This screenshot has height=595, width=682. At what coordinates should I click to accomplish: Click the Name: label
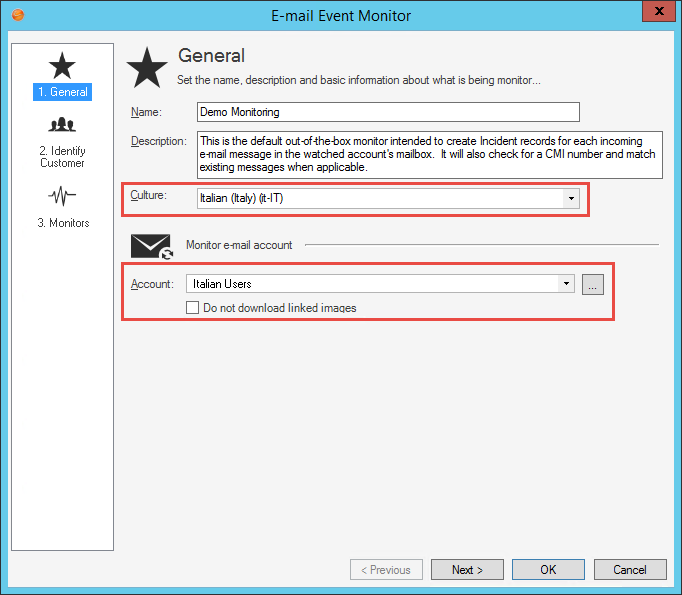click(146, 112)
